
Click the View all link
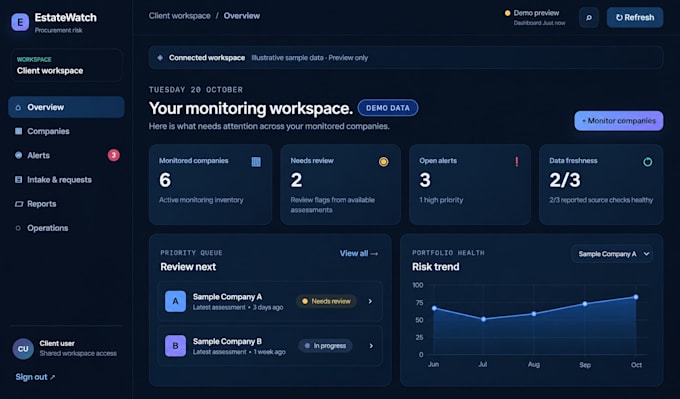(x=359, y=253)
